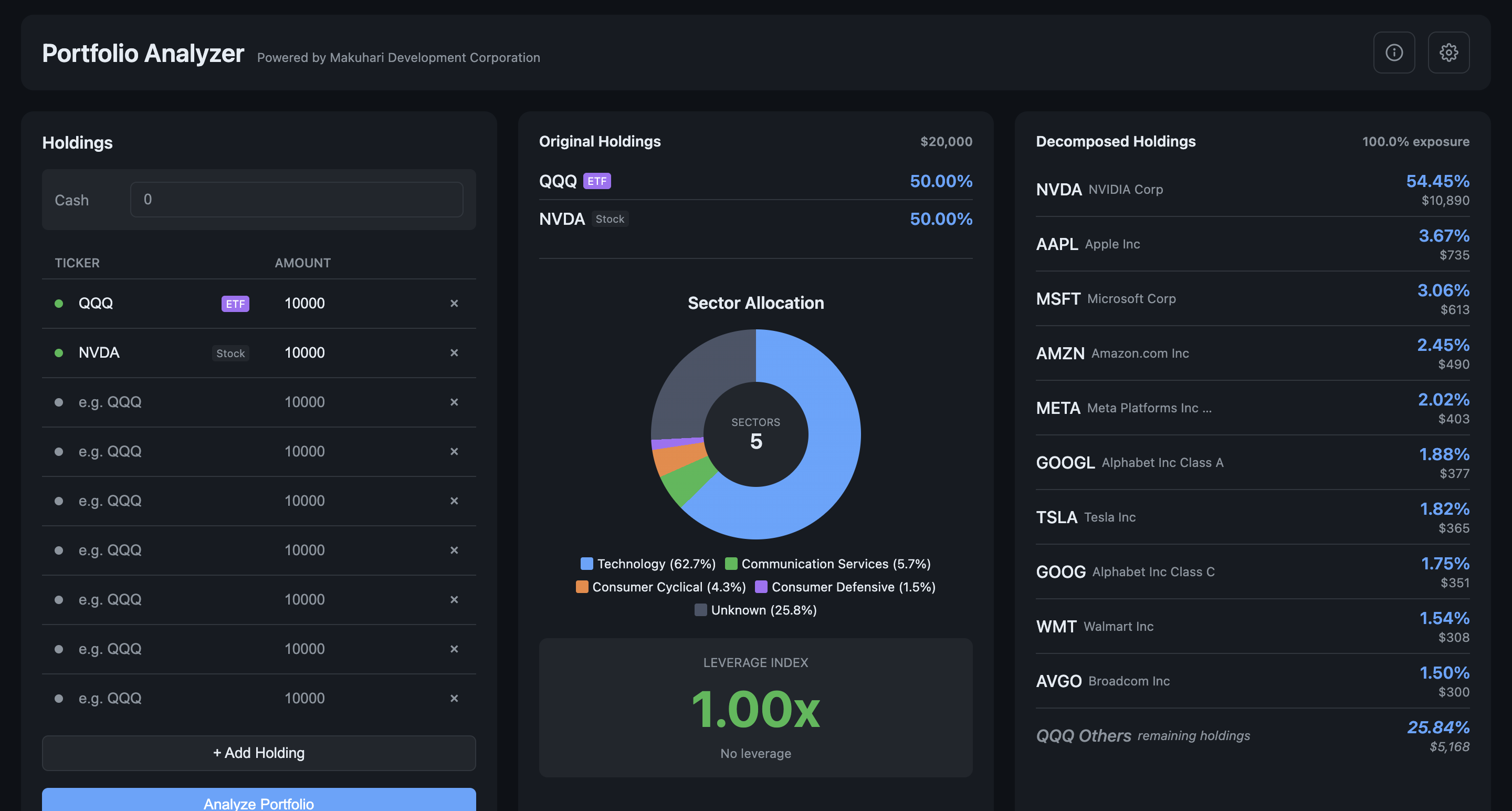
Task: Delete the first empty holding row
Action: 454,402
